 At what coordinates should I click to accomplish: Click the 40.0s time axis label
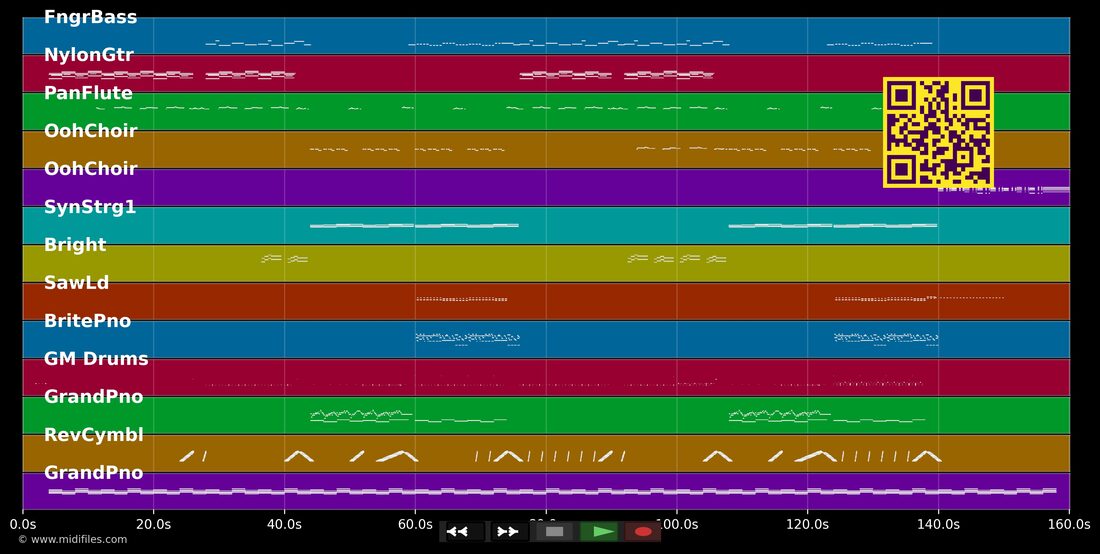click(284, 525)
